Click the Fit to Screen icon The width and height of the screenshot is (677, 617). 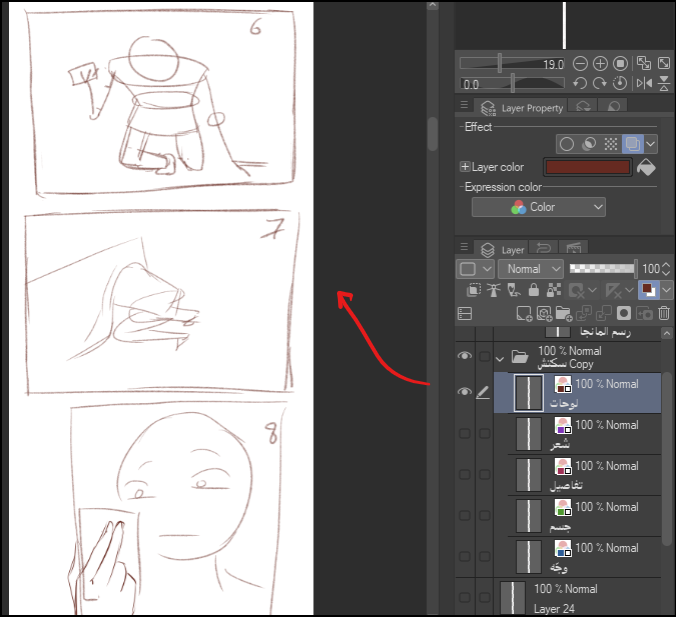(x=664, y=63)
